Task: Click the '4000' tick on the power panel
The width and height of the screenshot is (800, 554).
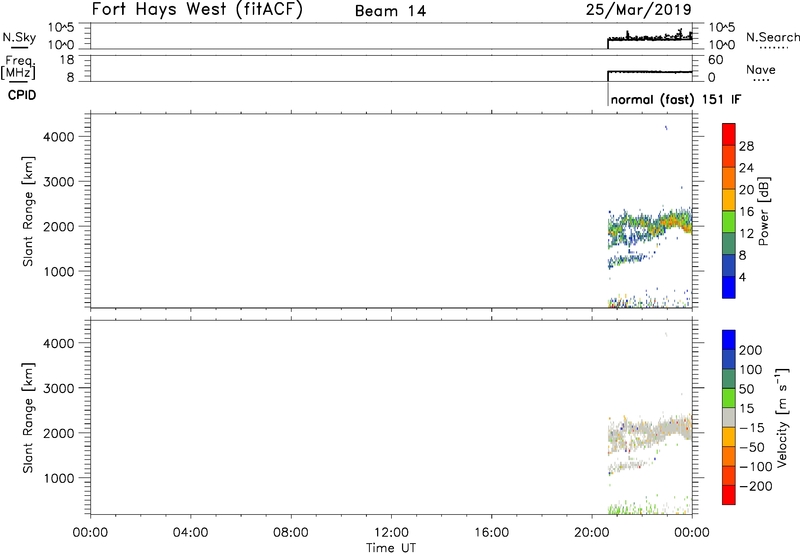Action: tap(59, 137)
